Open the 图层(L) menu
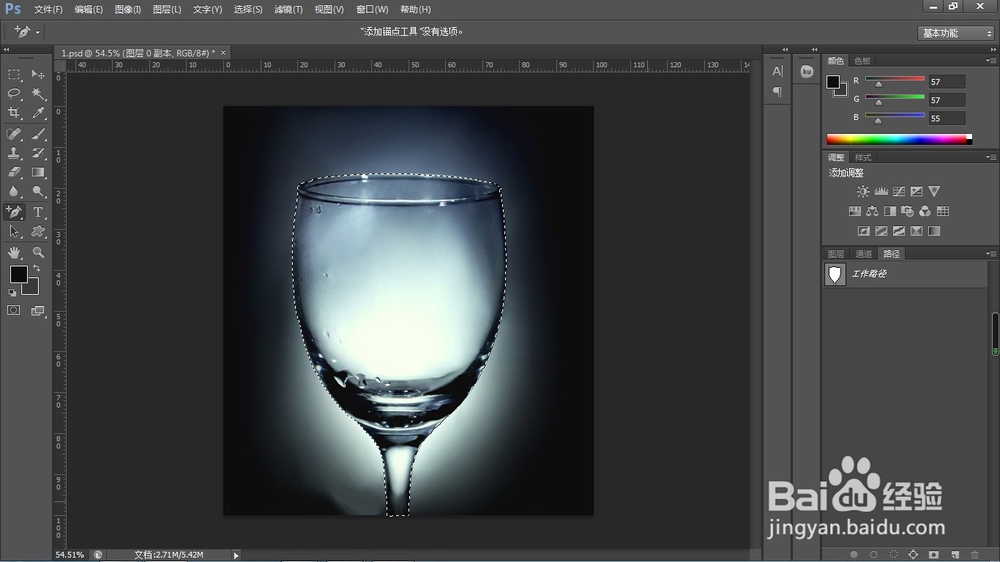 coord(167,10)
